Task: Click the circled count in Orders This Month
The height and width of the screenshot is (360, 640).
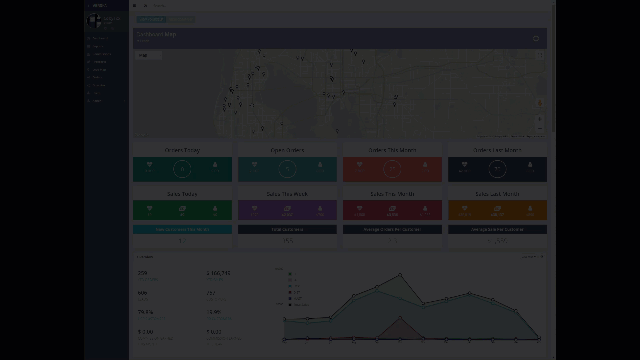Action: [x=392, y=169]
